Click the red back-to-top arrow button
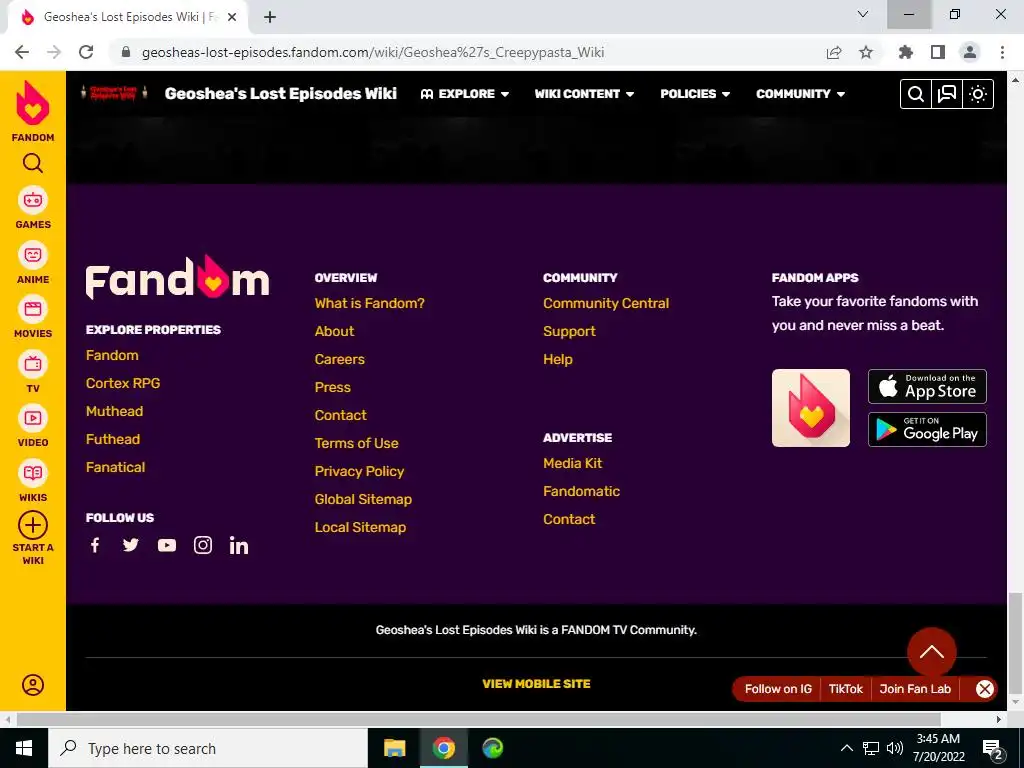The image size is (1024, 768). pyautogui.click(x=931, y=652)
